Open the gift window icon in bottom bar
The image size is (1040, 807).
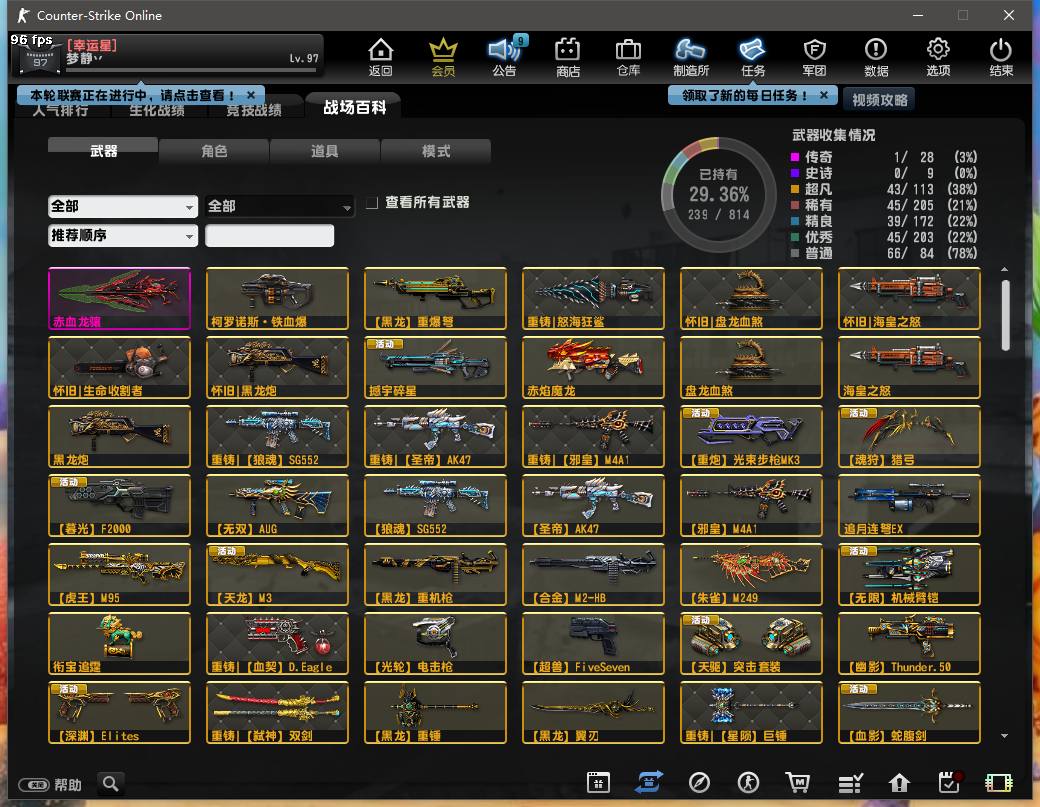click(598, 783)
